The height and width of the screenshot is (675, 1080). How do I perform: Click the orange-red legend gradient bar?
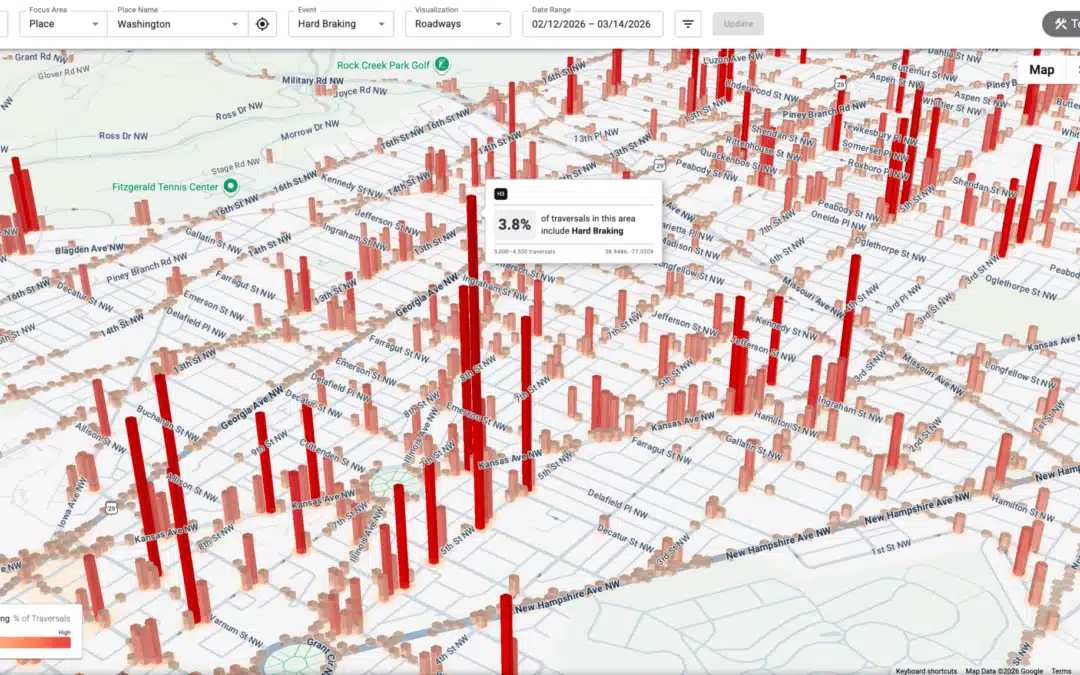[x=35, y=643]
